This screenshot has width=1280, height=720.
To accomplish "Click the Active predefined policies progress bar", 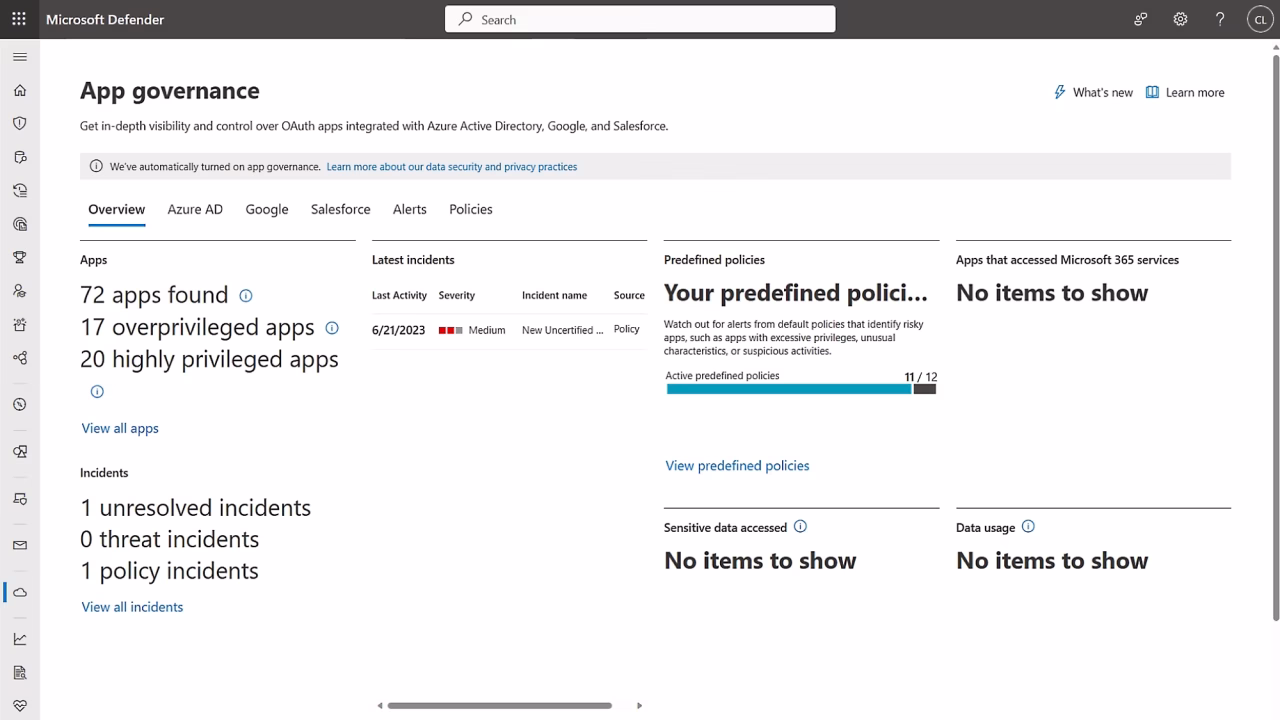I will pyautogui.click(x=801, y=389).
